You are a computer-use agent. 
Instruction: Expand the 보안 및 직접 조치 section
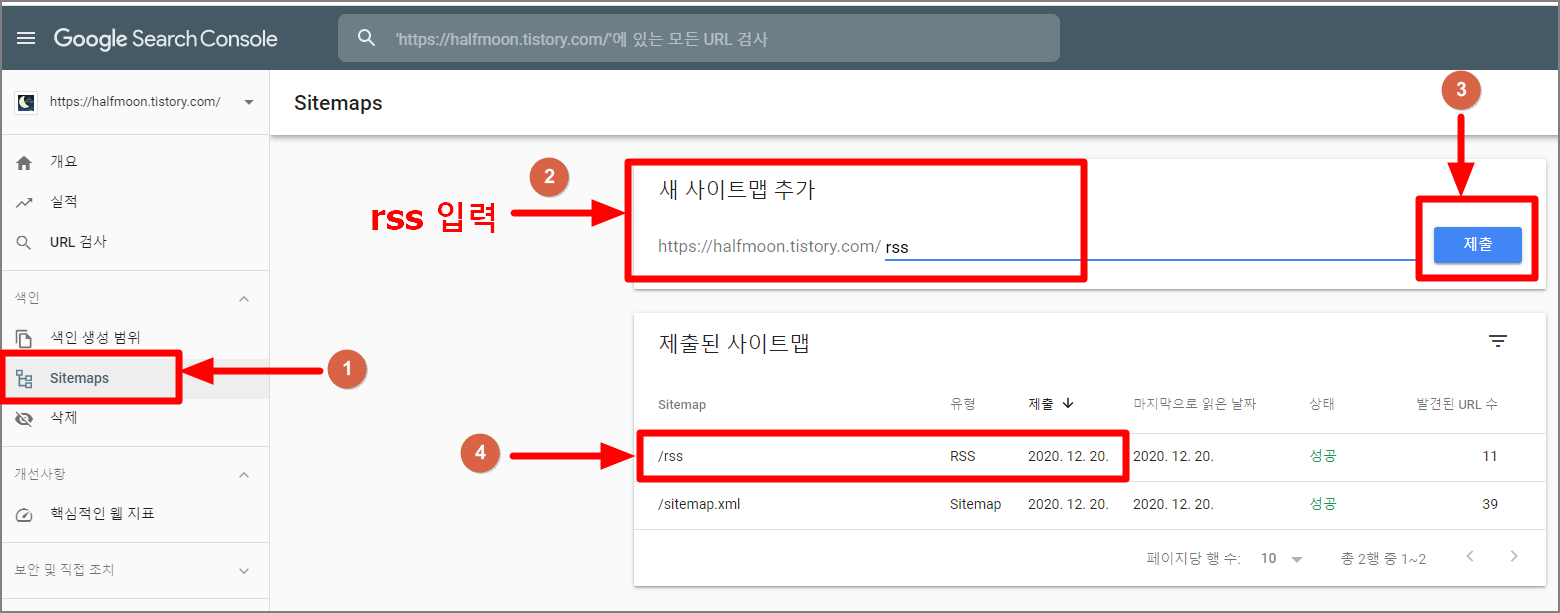pyautogui.click(x=244, y=570)
